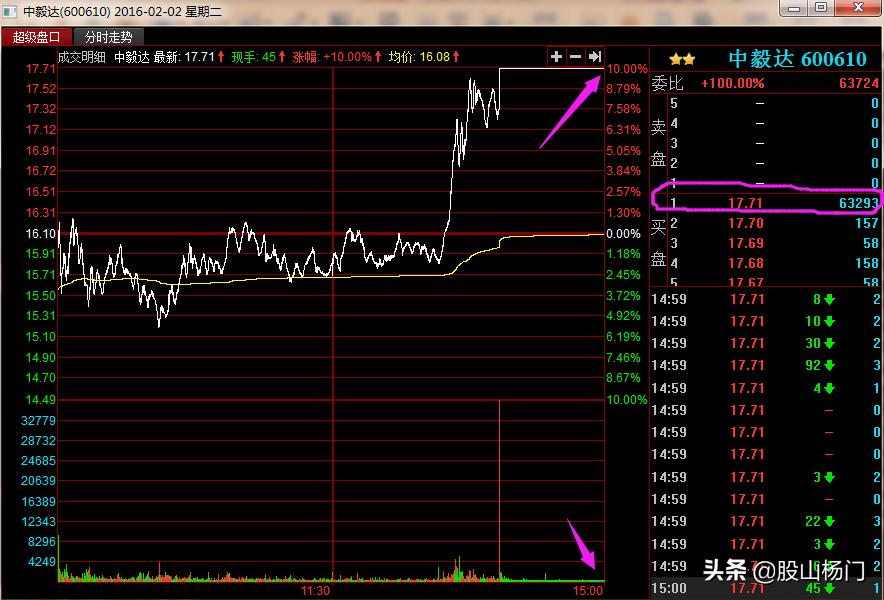Click the minus zoom-out icon above the chart
This screenshot has width=884, height=600.
click(x=575, y=56)
